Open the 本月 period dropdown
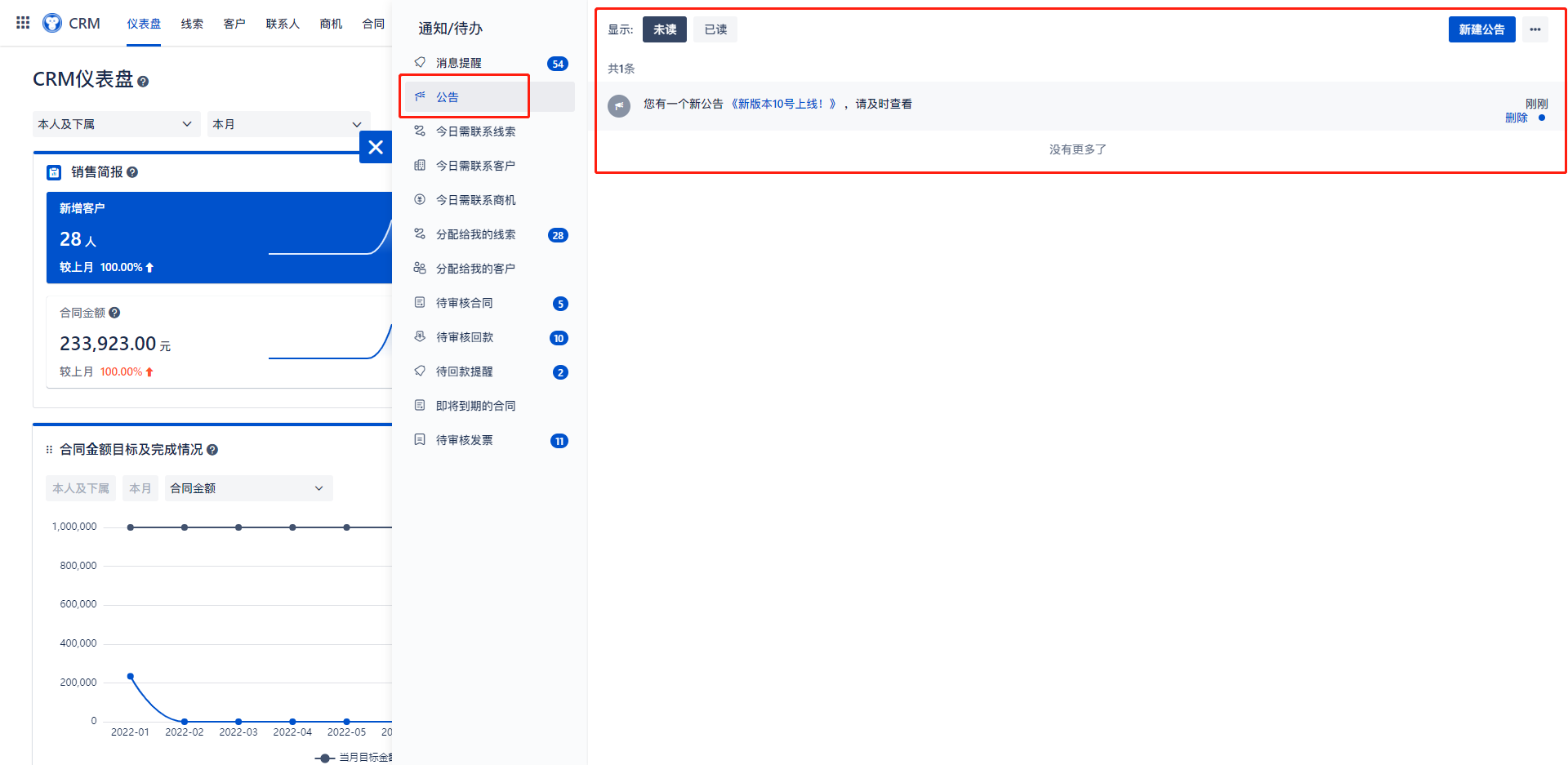Screen dimensions: 1568x765 tap(288, 124)
